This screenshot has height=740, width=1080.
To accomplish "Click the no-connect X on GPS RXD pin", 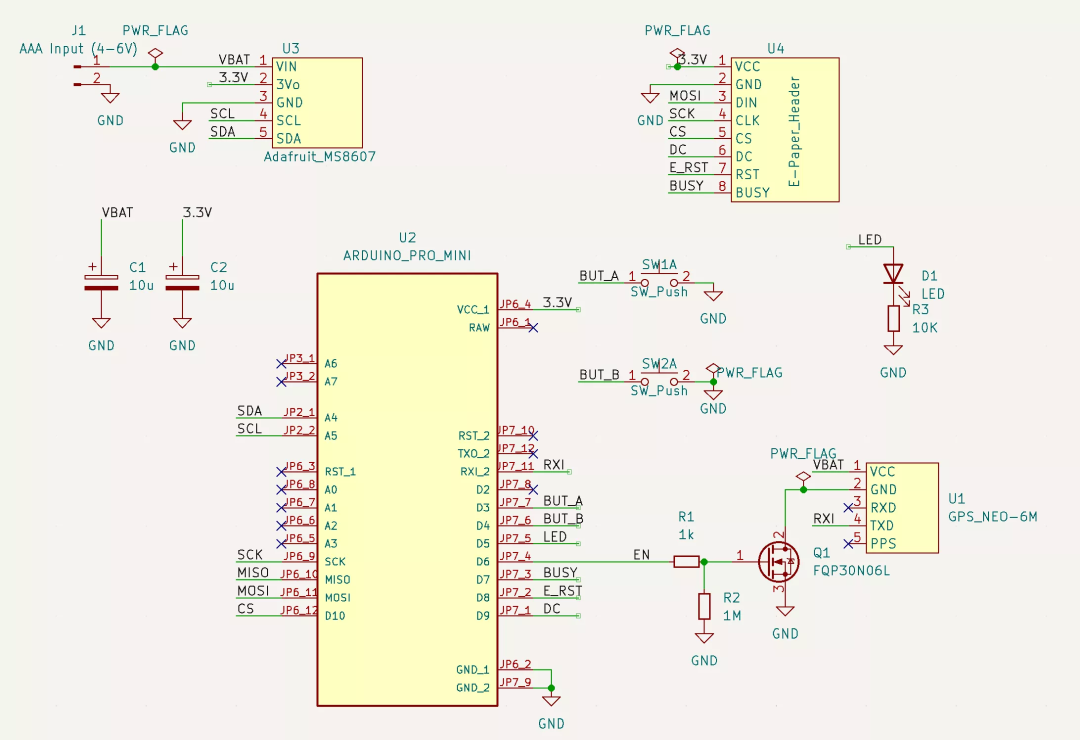I will (849, 508).
